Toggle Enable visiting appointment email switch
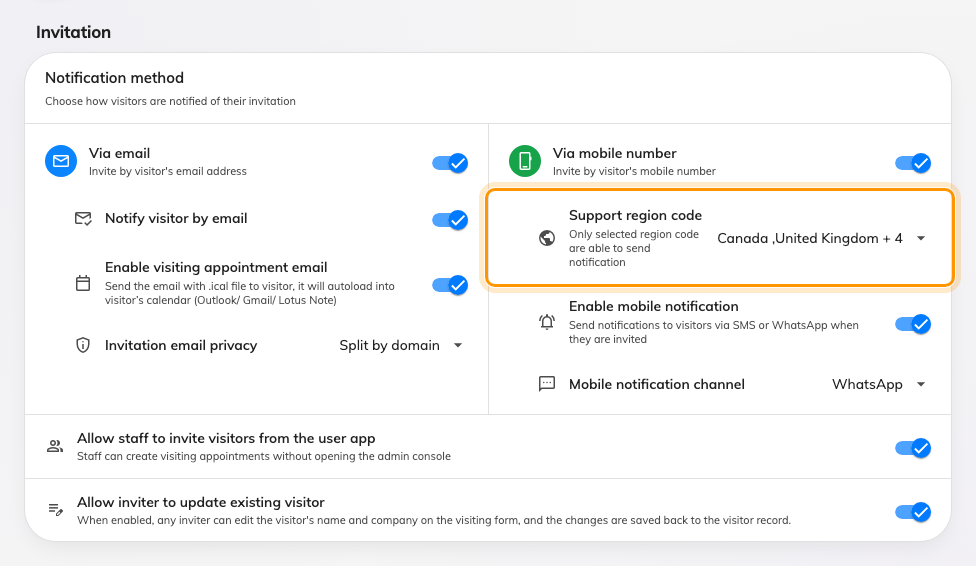 pyautogui.click(x=450, y=285)
